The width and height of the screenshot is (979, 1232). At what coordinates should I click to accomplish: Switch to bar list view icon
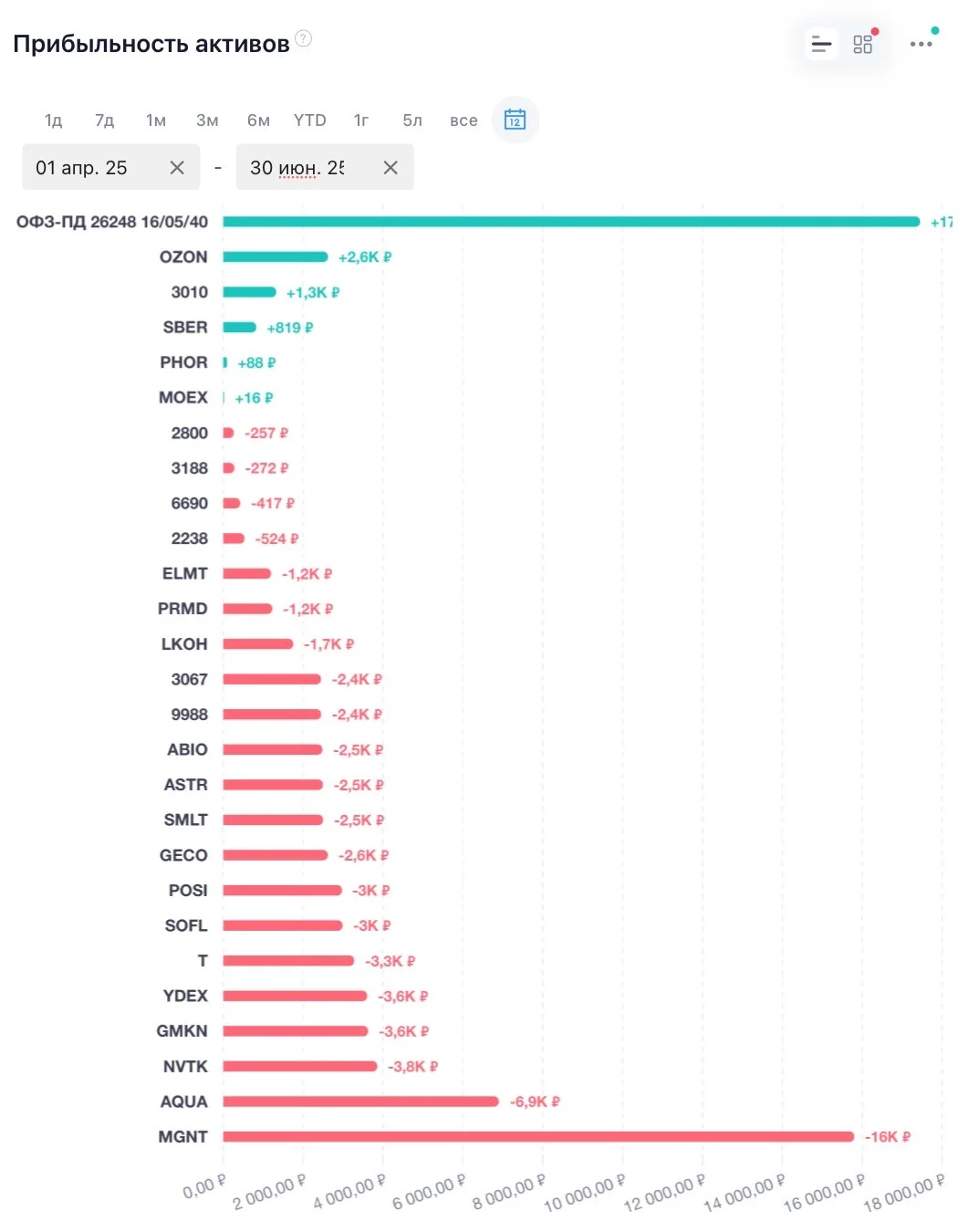[821, 44]
